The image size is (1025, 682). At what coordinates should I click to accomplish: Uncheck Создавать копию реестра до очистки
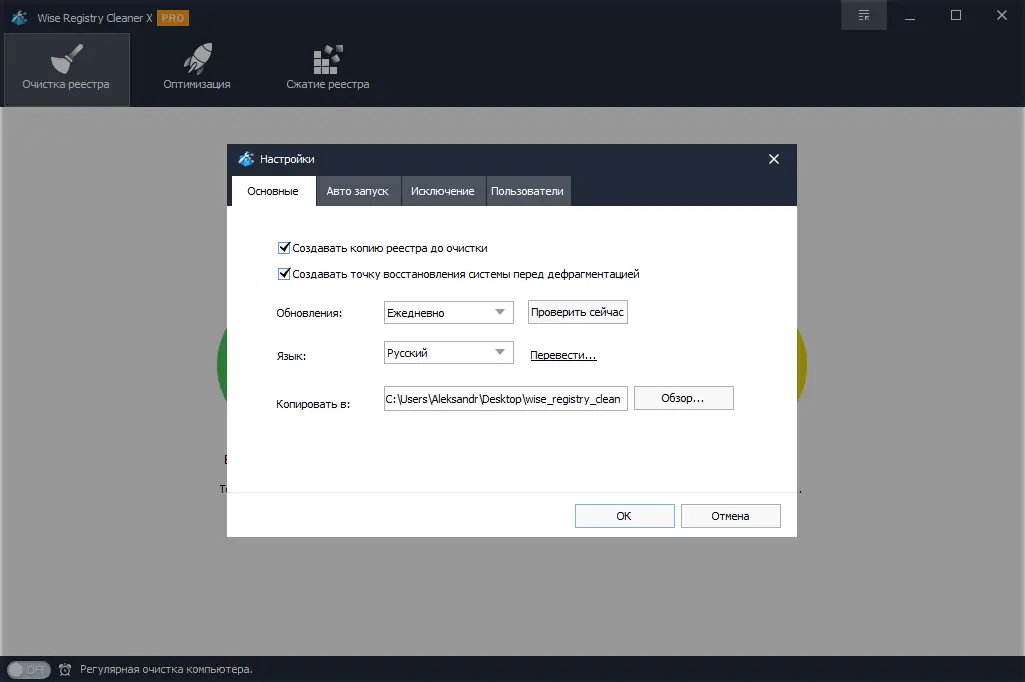coord(284,248)
